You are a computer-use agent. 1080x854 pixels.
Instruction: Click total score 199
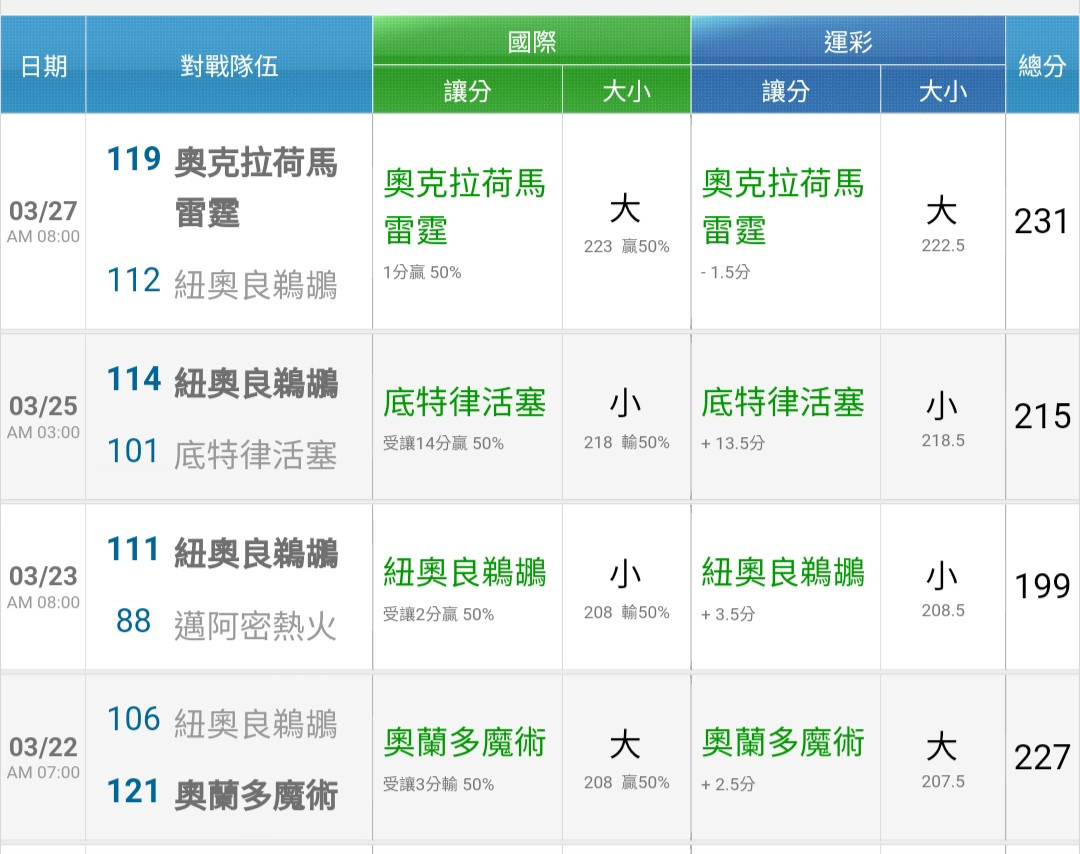[x=1042, y=586]
